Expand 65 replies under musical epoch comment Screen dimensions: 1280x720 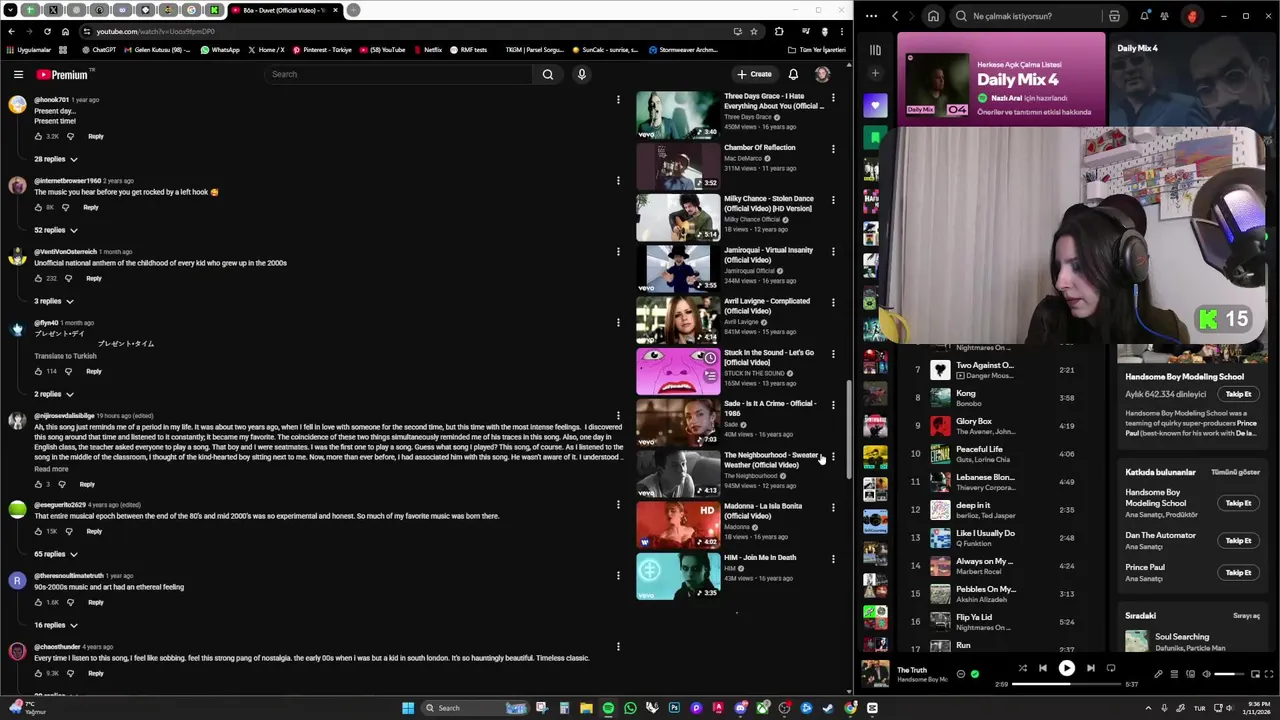point(56,554)
